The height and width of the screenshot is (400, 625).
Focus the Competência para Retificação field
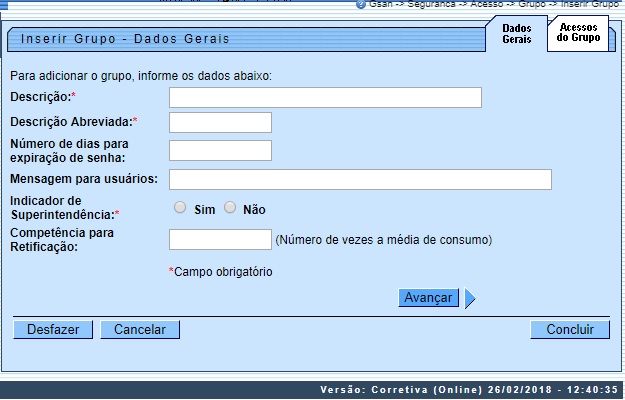[220, 239]
